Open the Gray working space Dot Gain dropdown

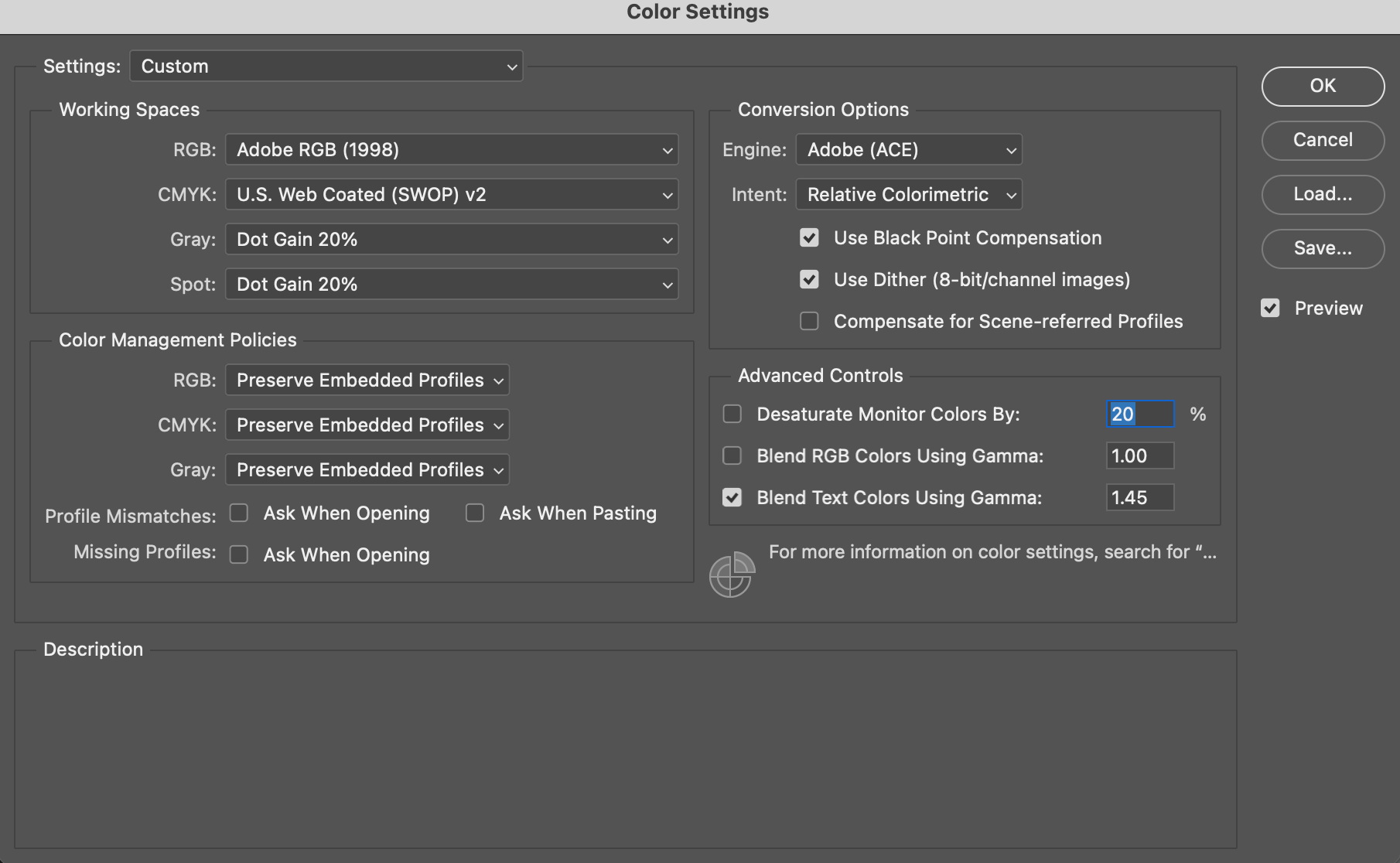(451, 239)
